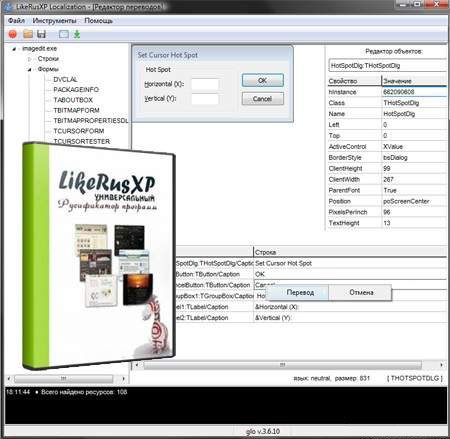The image size is (450, 439).
Task: Select TBITMAPFORM in the tree
Action: (x=76, y=110)
